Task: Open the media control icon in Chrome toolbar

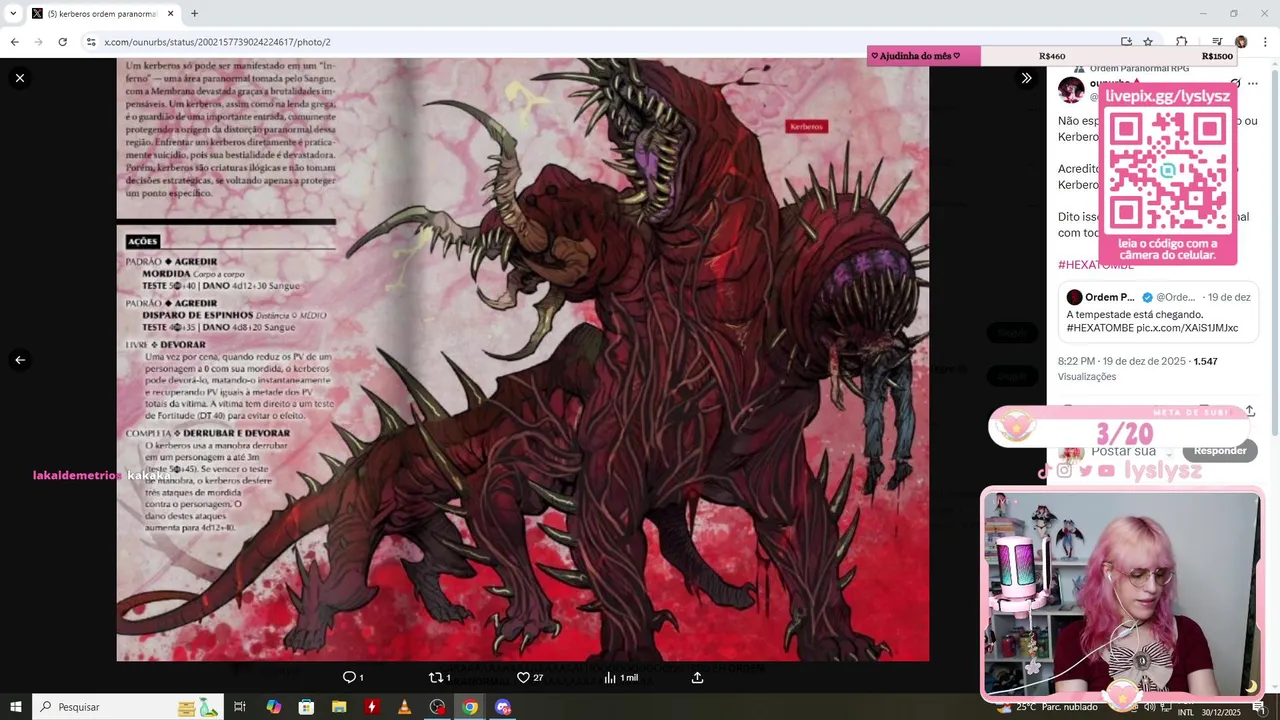Action: point(1217,42)
